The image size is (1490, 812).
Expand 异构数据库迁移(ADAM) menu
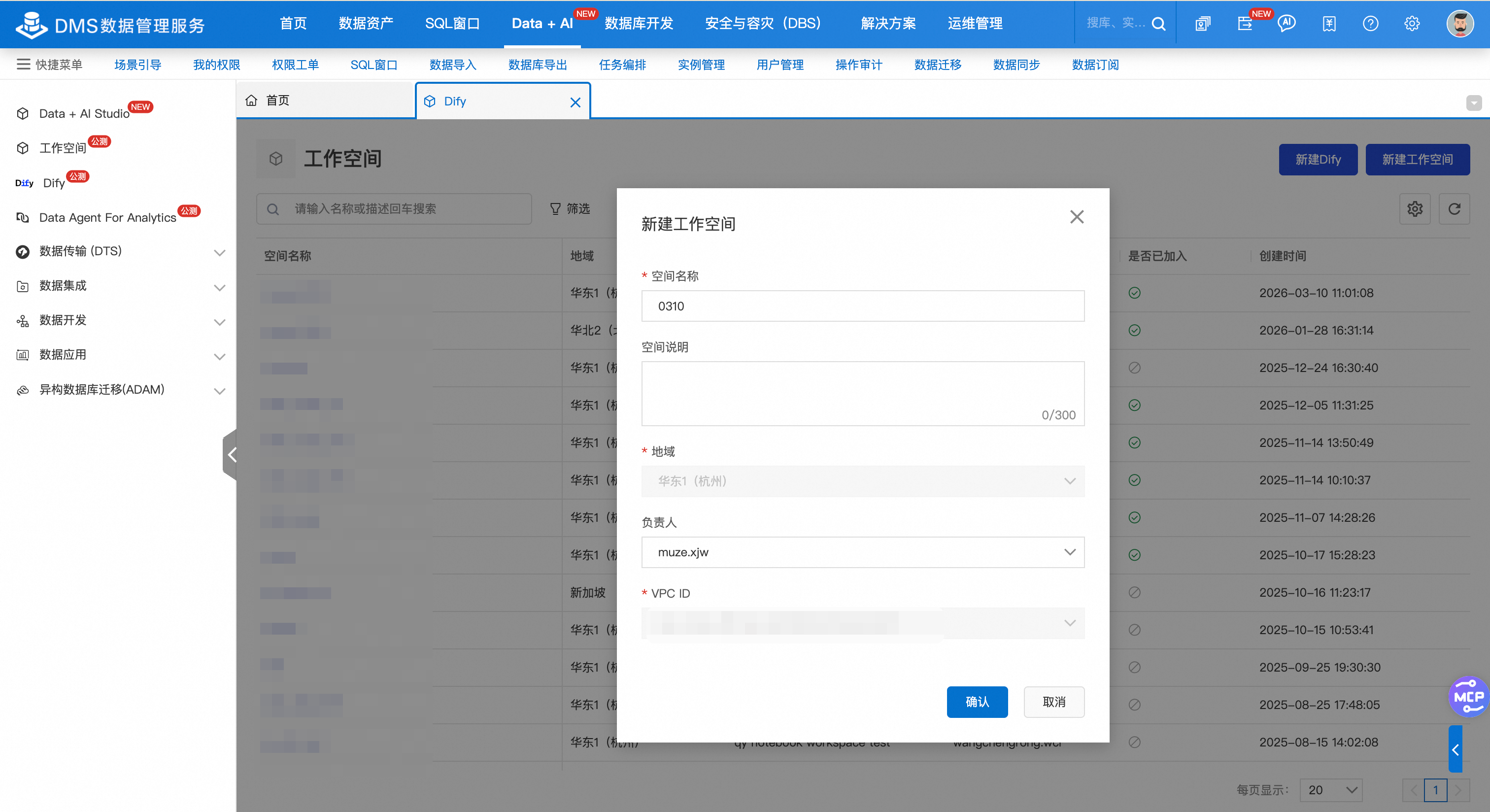pos(219,391)
